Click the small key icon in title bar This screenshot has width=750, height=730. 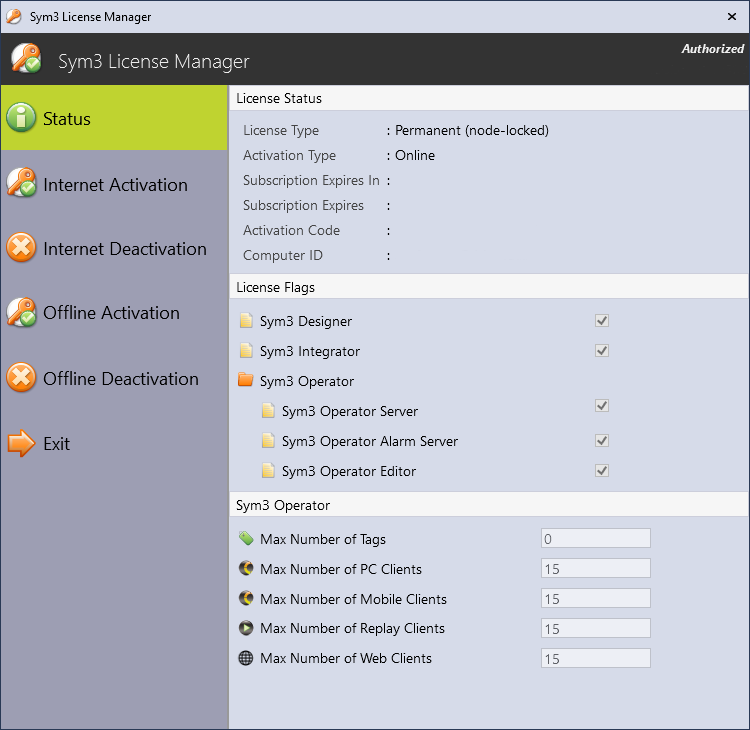click(x=14, y=16)
